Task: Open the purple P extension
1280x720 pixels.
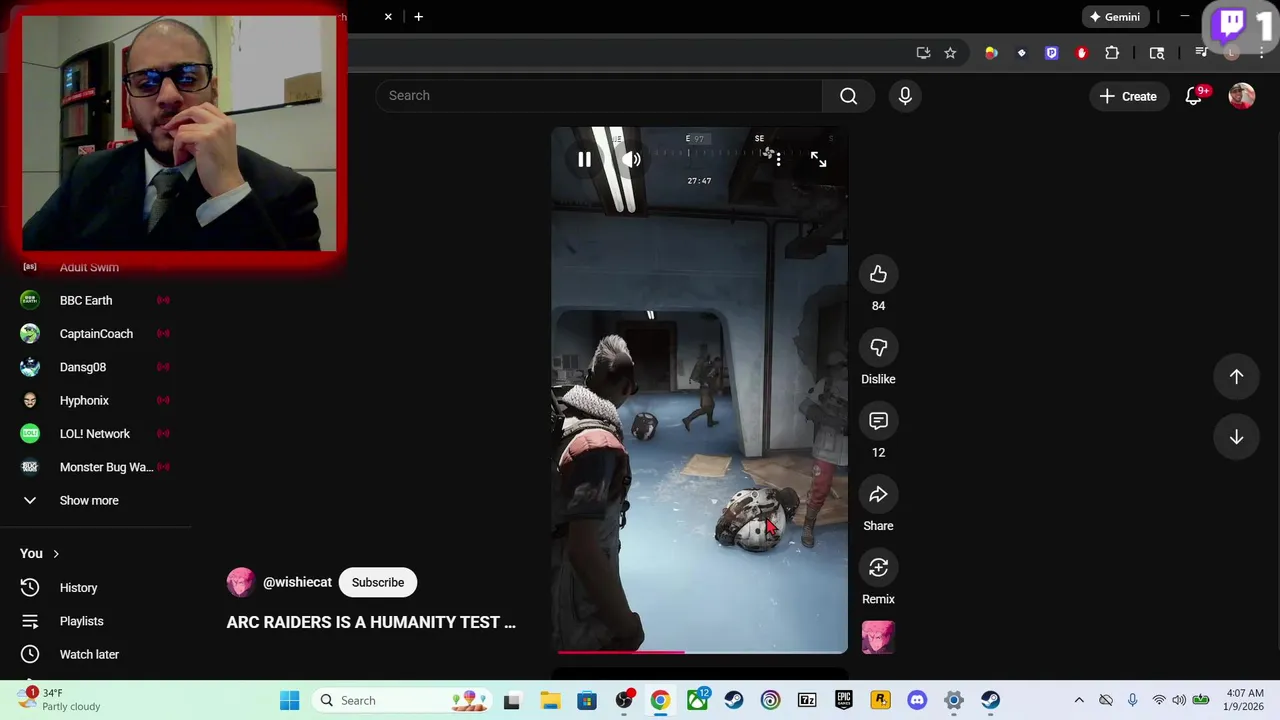Action: pyautogui.click(x=1051, y=53)
